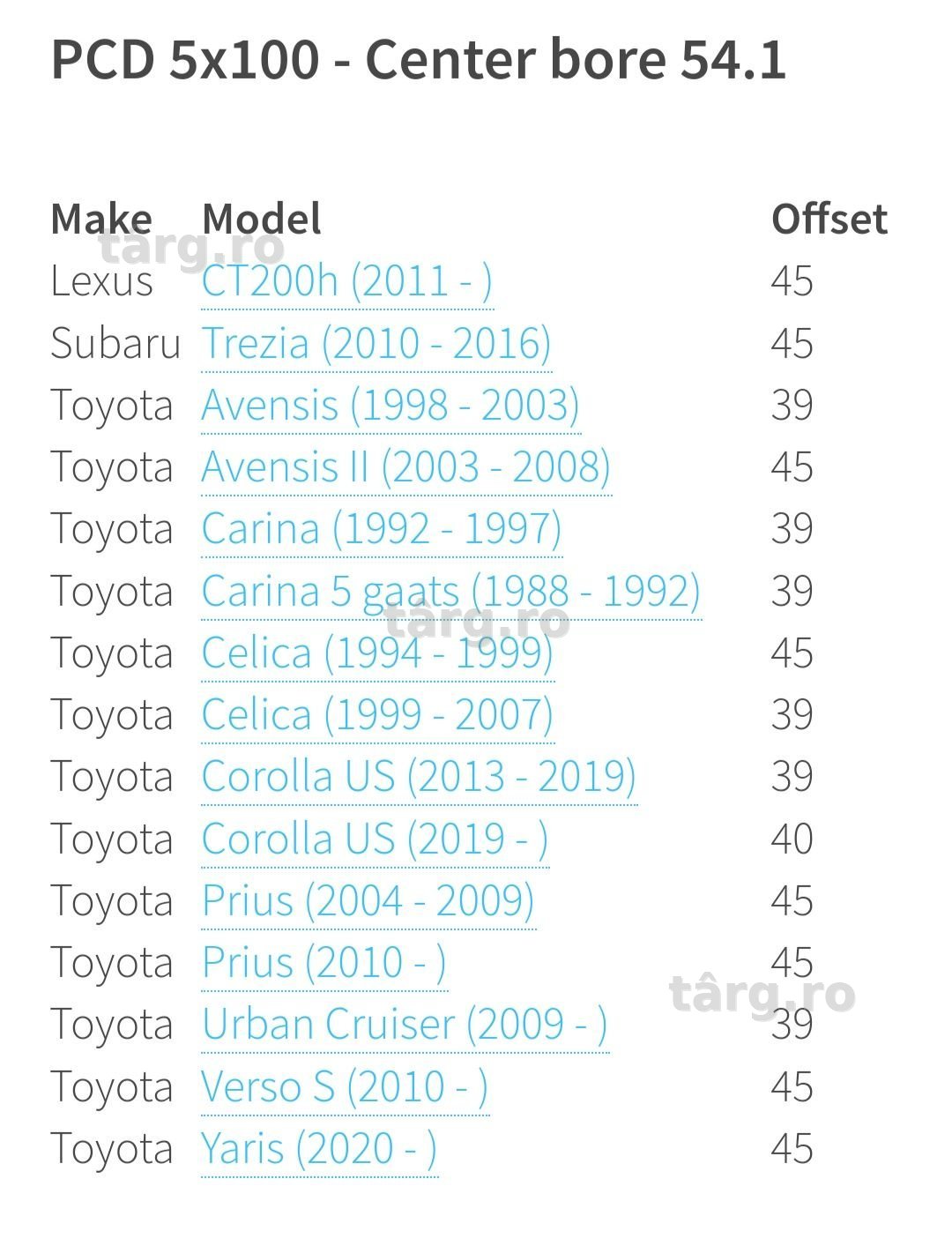The width and height of the screenshot is (952, 1246).
Task: Click the Model column header
Action: pyautogui.click(x=261, y=219)
